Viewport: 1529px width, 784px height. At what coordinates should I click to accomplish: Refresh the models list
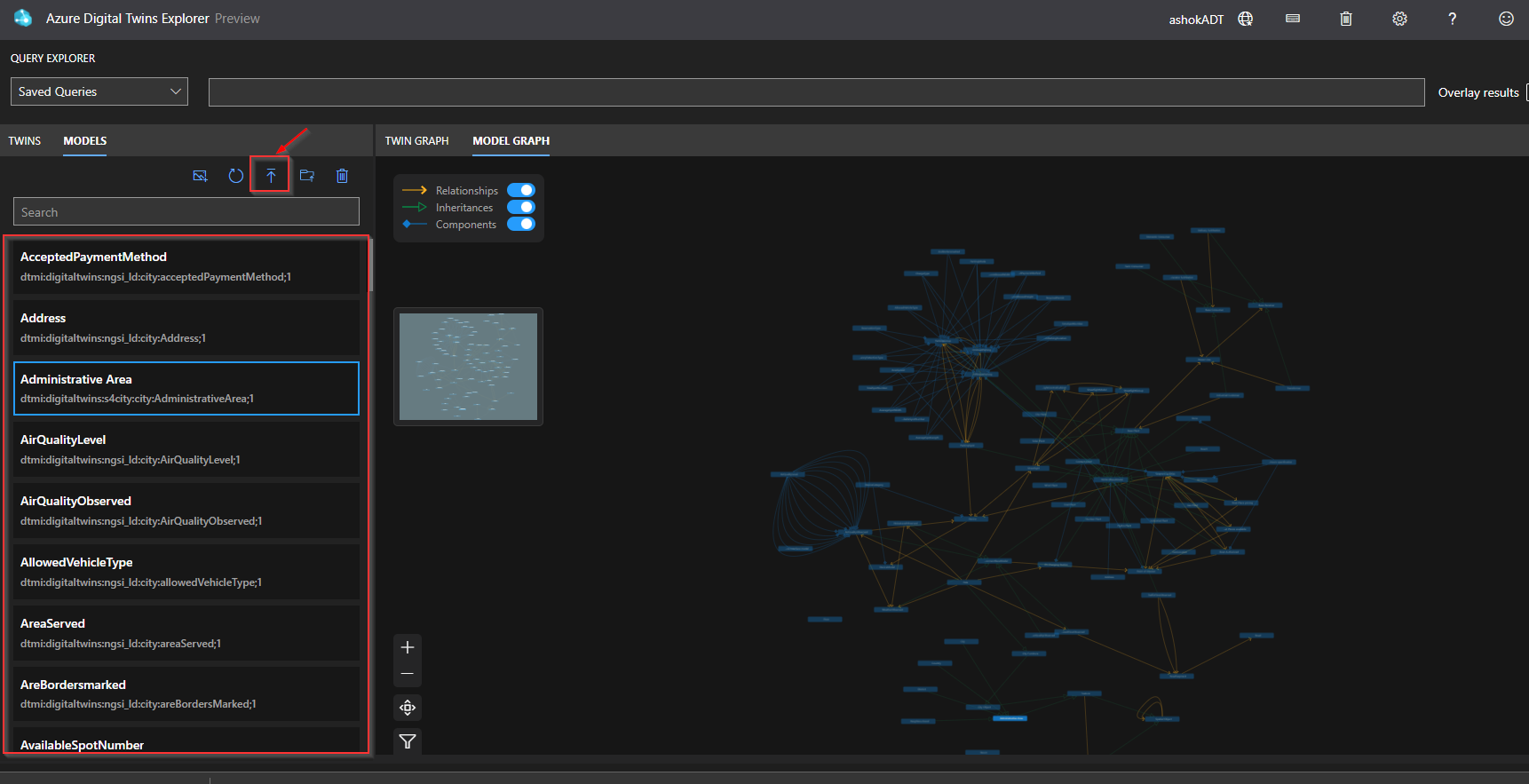235,176
